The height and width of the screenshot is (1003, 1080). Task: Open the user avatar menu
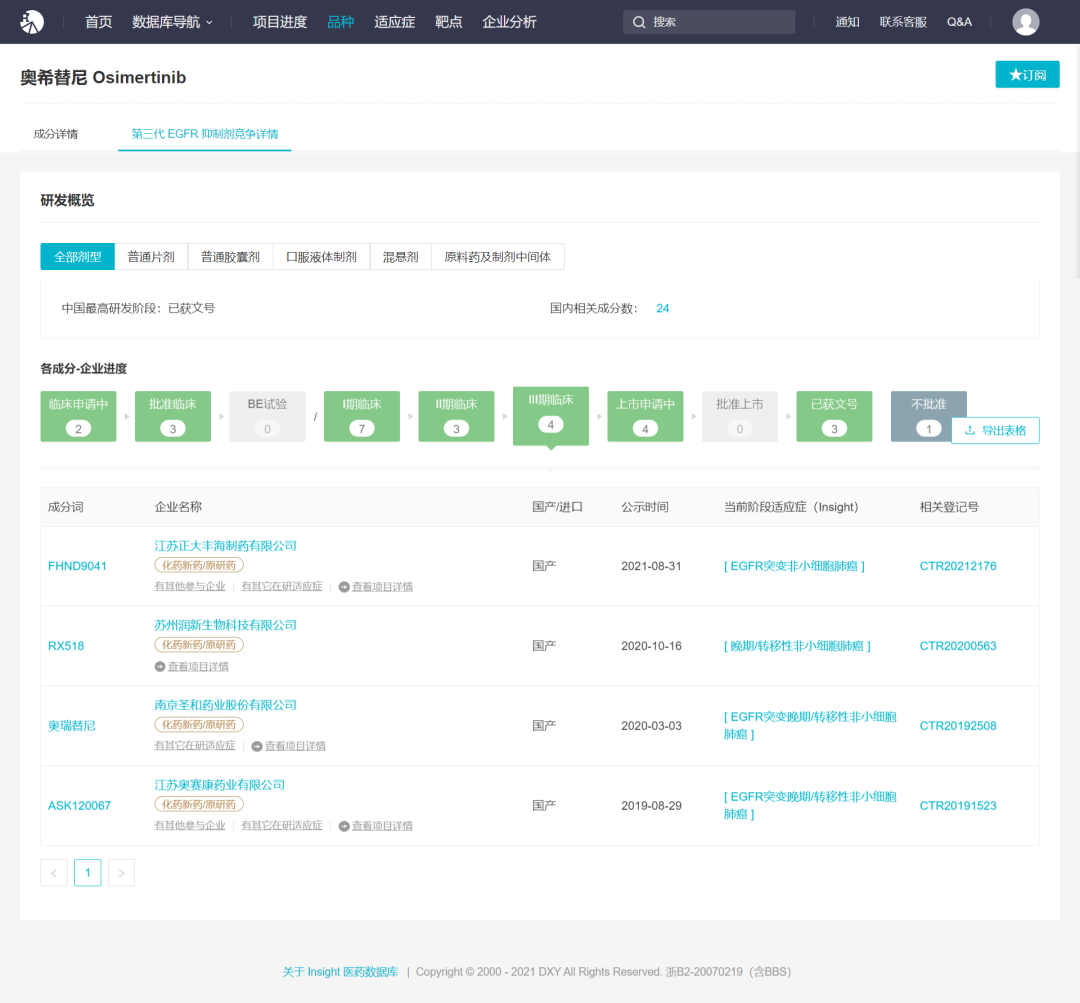[1026, 22]
